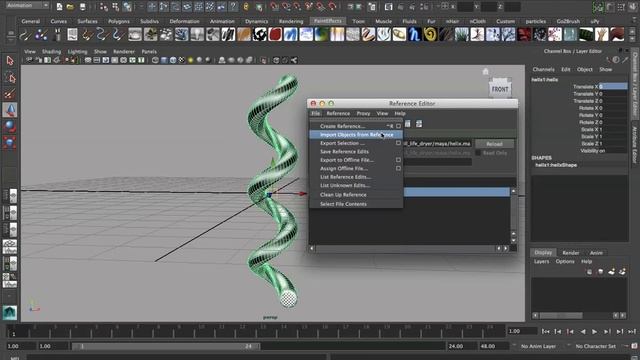Click the question mark status line icon
Viewport: 640px width, 360px height.
[x=233, y=7]
